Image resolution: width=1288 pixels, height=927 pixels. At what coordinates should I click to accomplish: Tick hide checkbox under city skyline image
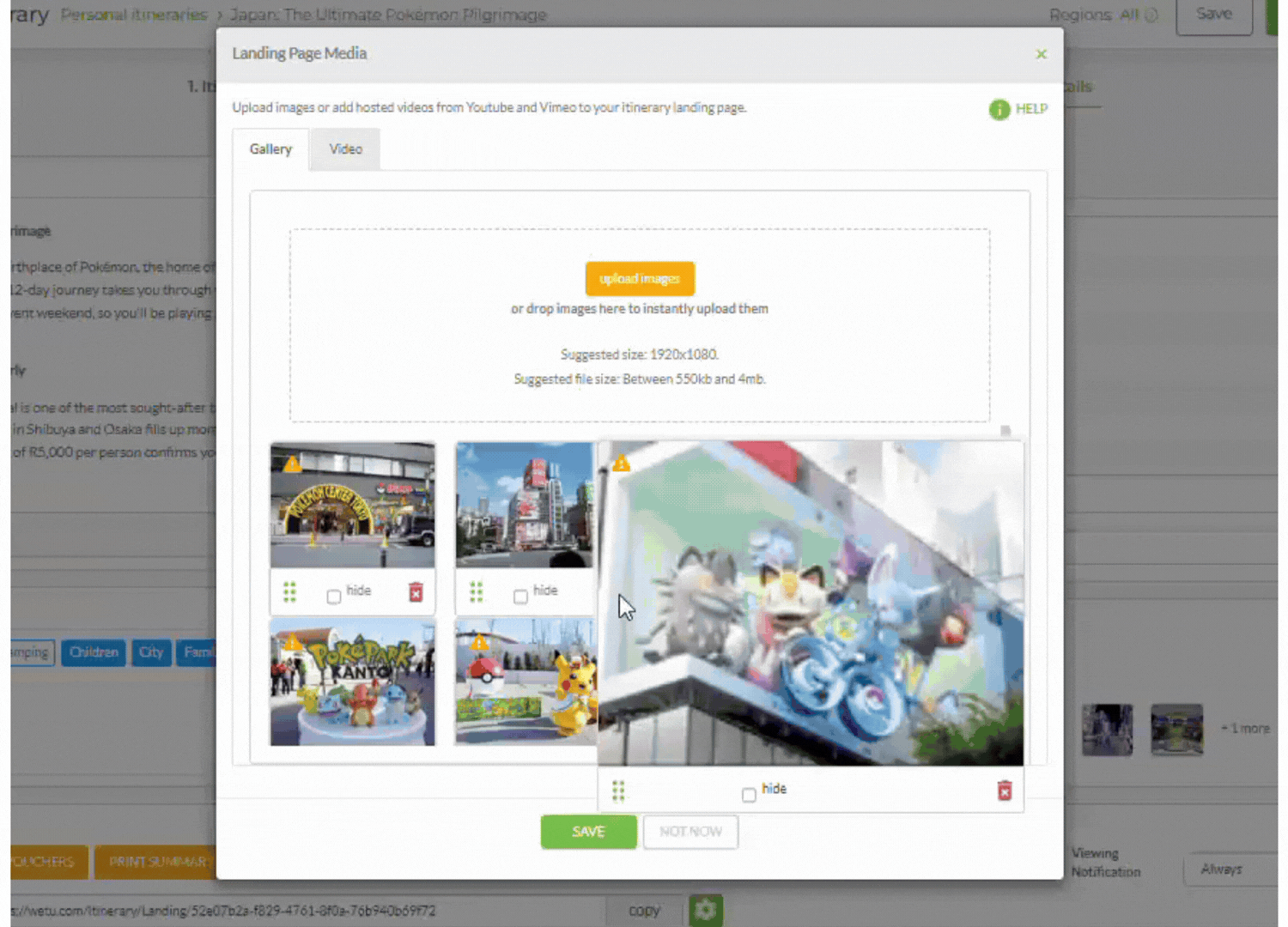520,596
